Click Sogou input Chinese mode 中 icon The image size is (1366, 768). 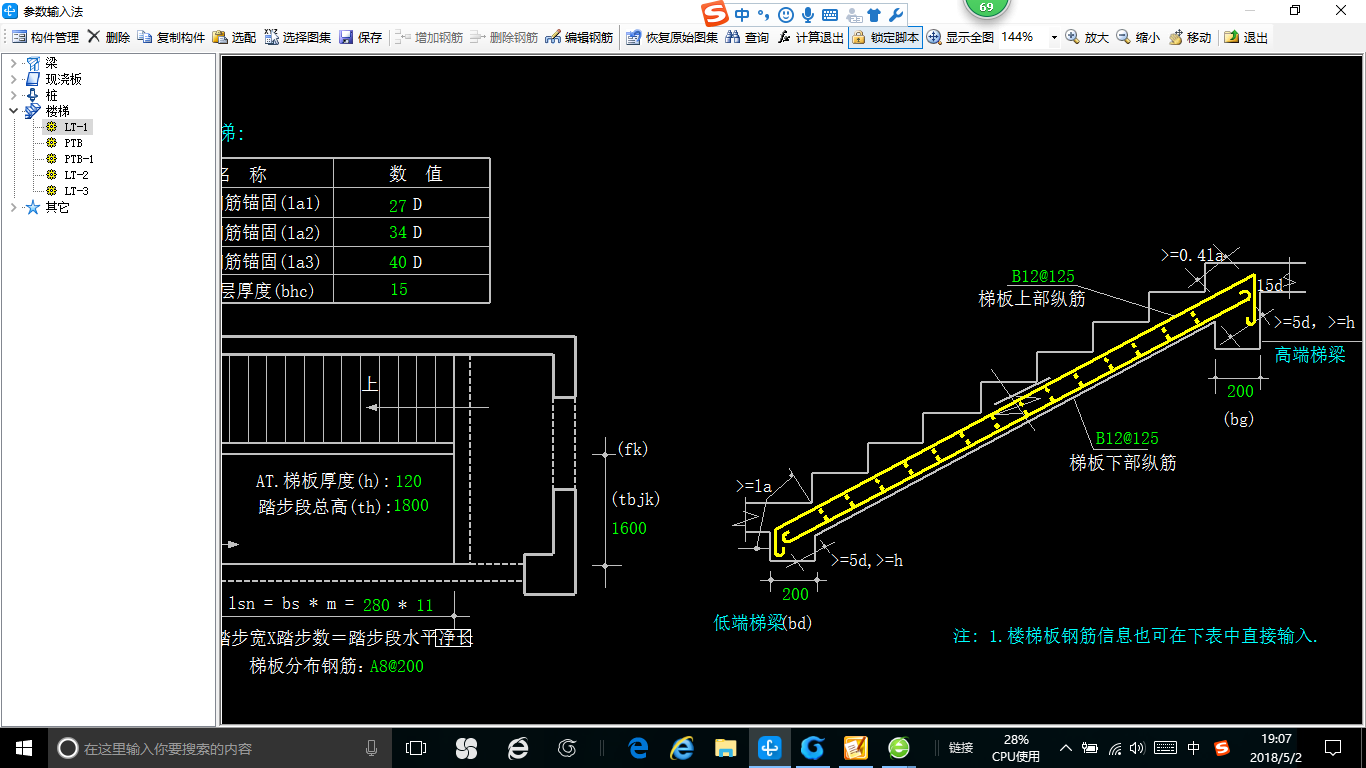coord(741,15)
